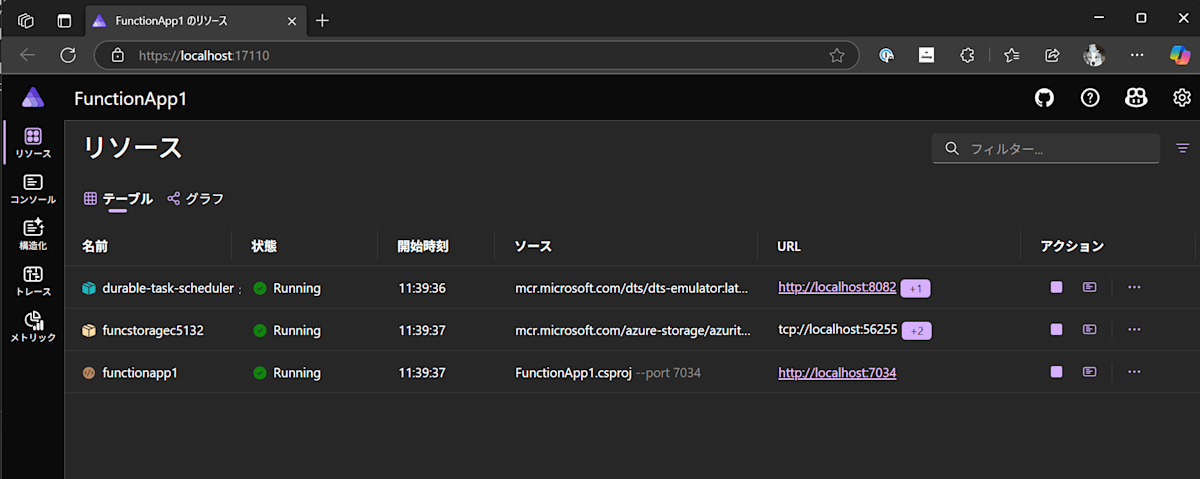Stop the functionapp1 resource
The width and height of the screenshot is (1200, 479).
pyautogui.click(x=1056, y=372)
